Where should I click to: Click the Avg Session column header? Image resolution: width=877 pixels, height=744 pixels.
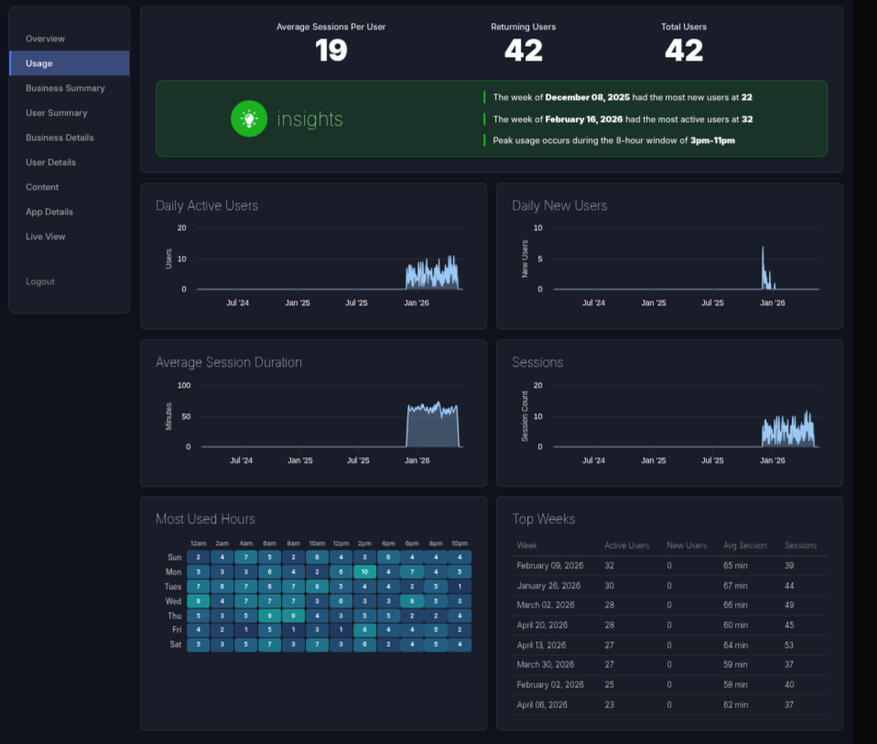[744, 545]
